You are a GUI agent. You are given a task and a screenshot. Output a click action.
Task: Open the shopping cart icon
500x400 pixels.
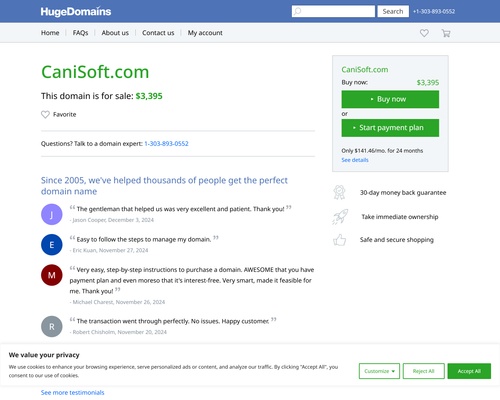pos(446,33)
